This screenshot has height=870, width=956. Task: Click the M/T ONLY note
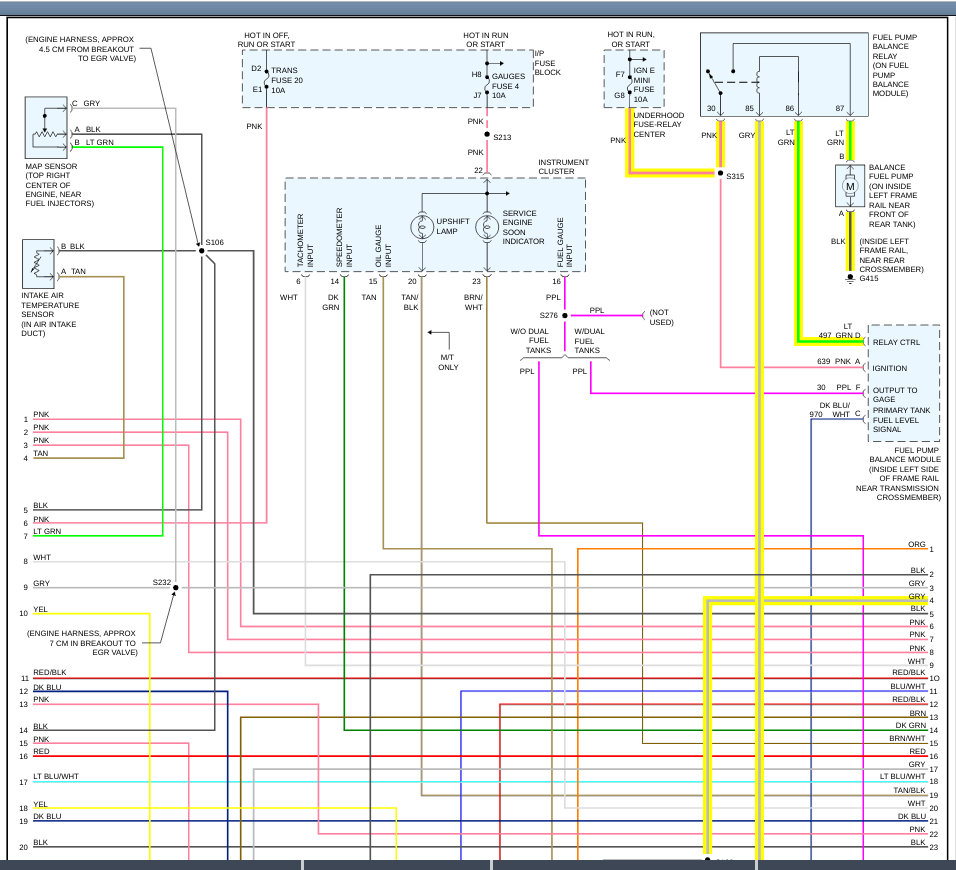(448, 362)
